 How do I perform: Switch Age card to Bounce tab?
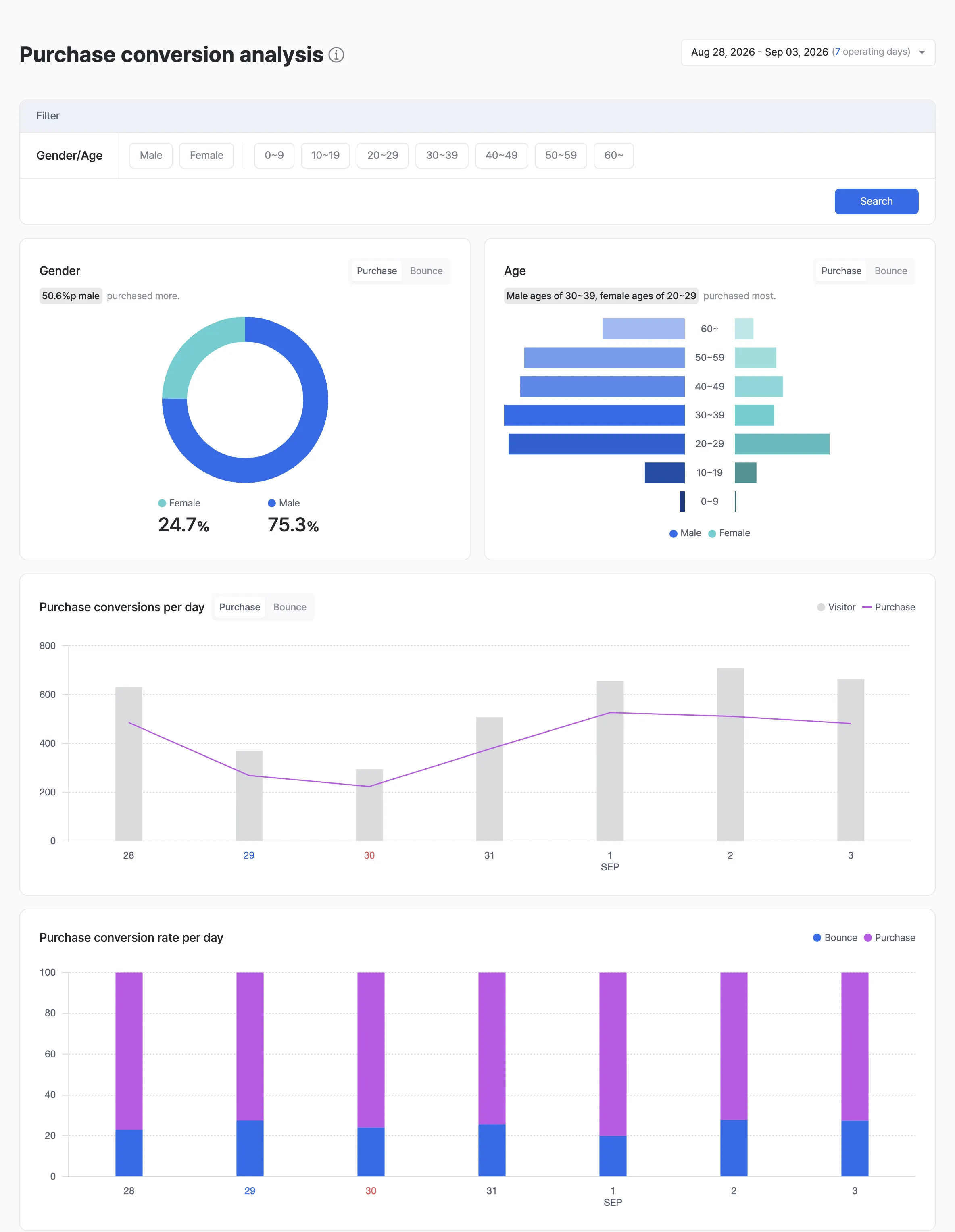pos(890,271)
